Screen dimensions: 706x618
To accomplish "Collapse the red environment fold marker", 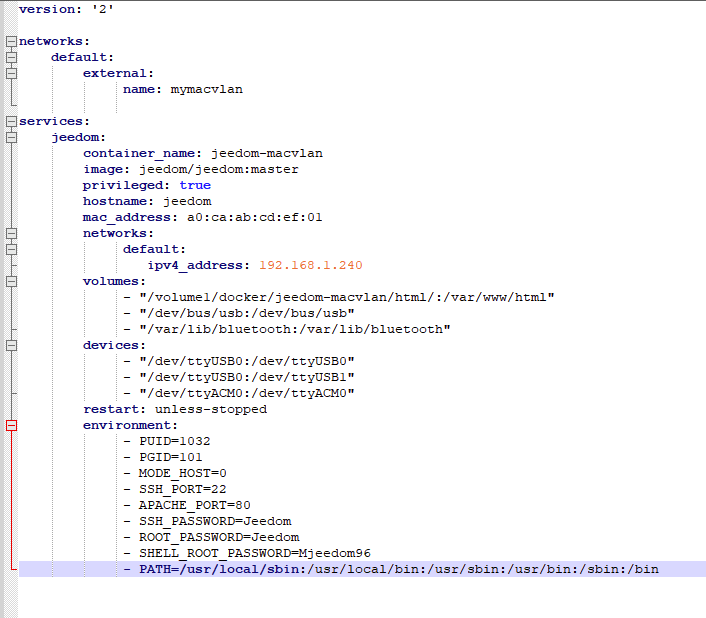I will click(x=12, y=425).
